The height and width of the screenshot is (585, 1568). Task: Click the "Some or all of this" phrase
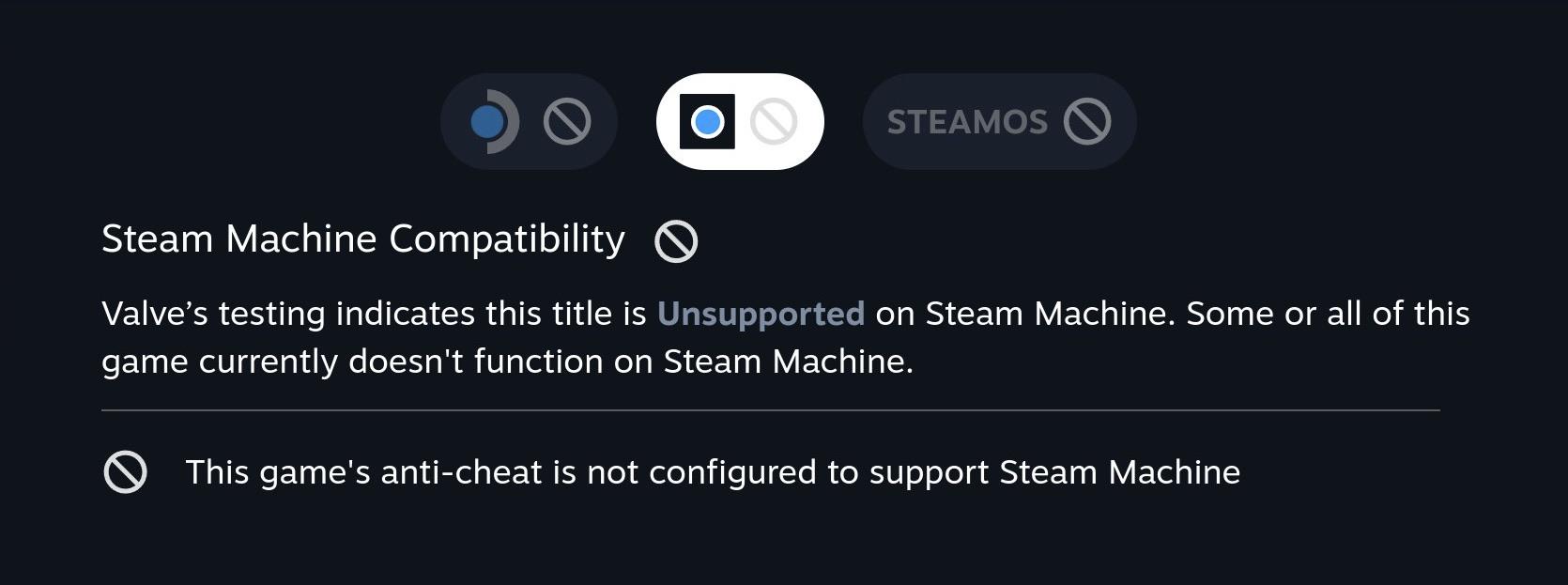(x=1328, y=314)
